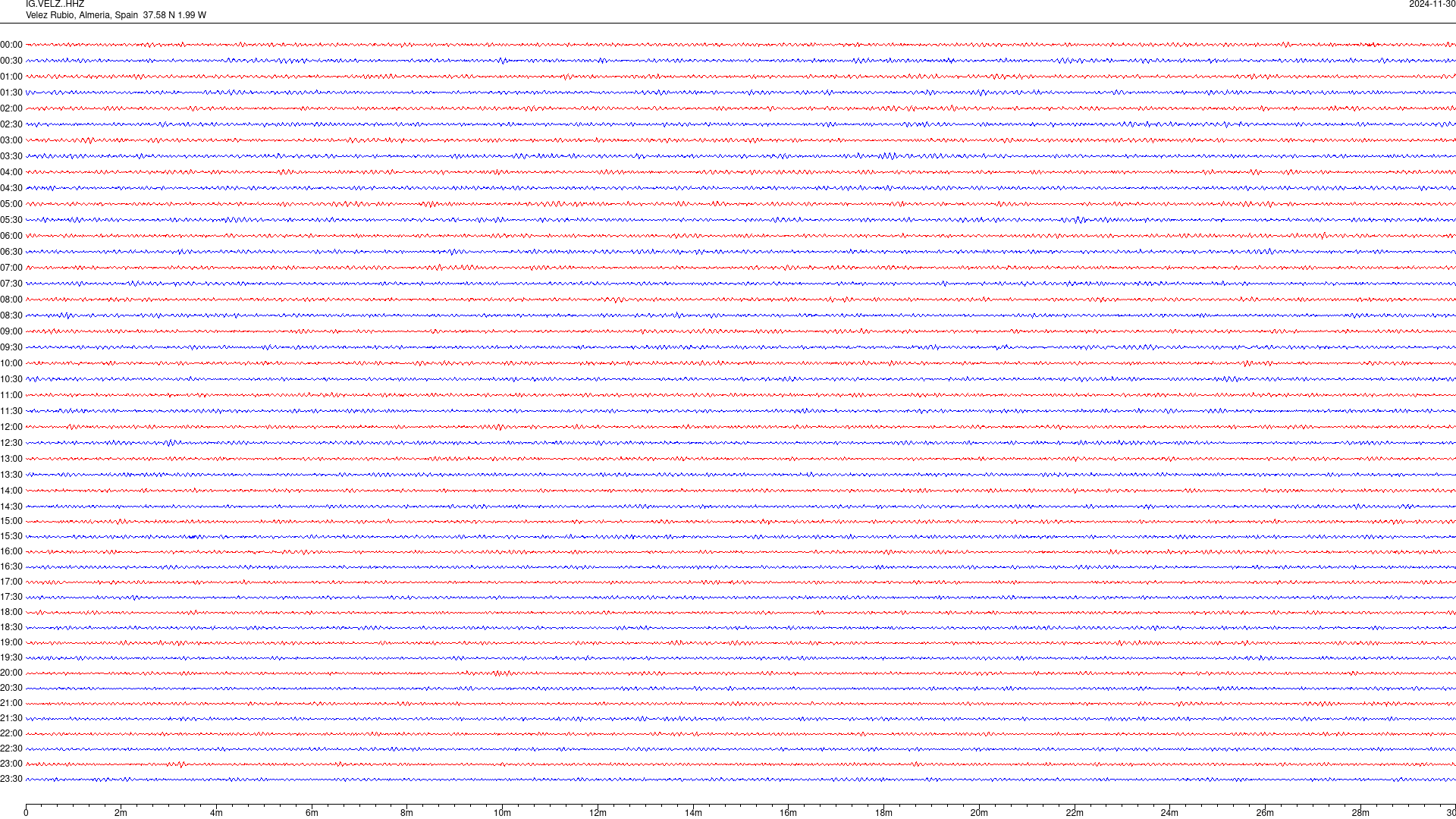Select the 03:00 trace label
This screenshot has height=819, width=1456.
[11, 140]
